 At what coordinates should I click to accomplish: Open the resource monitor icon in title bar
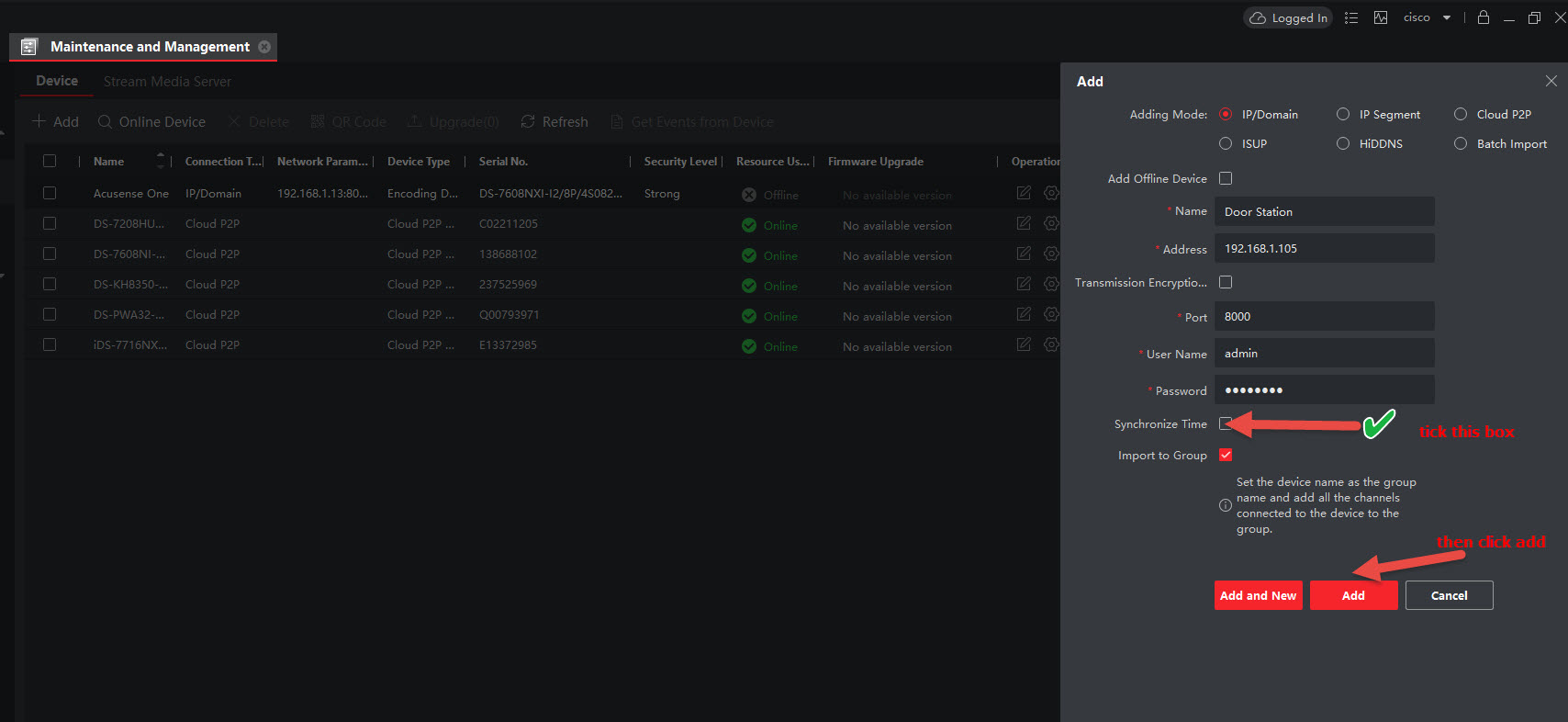[1381, 17]
